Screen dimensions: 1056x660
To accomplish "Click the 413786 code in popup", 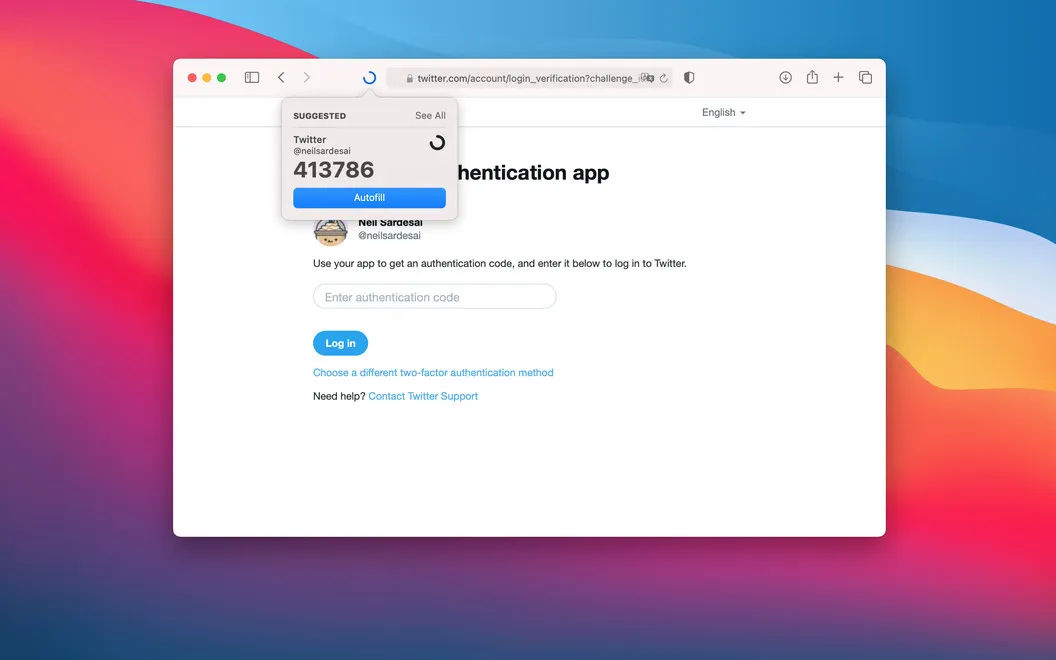I will point(334,170).
